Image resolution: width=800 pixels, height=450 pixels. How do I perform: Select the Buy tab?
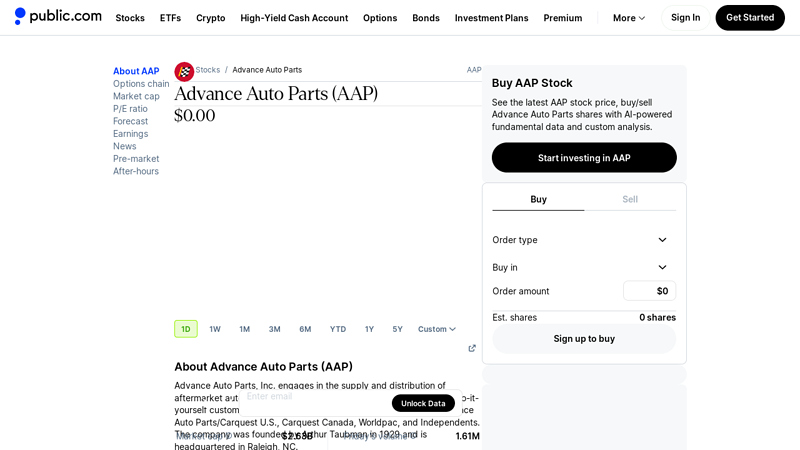click(538, 199)
